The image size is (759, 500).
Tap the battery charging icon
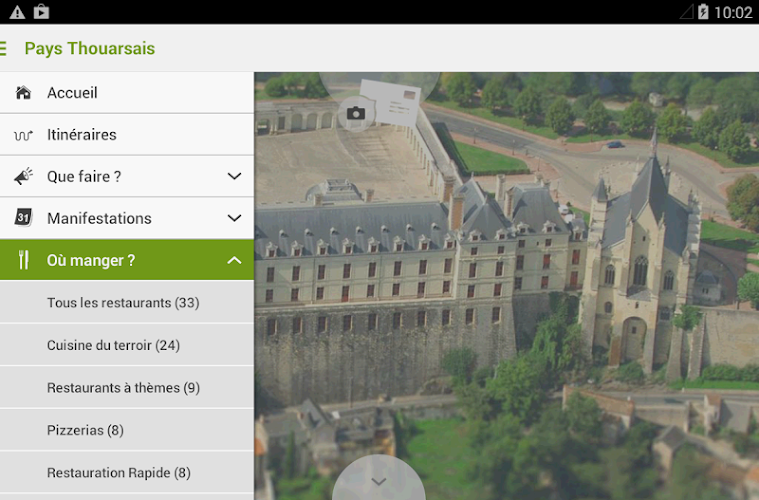[x=703, y=12]
